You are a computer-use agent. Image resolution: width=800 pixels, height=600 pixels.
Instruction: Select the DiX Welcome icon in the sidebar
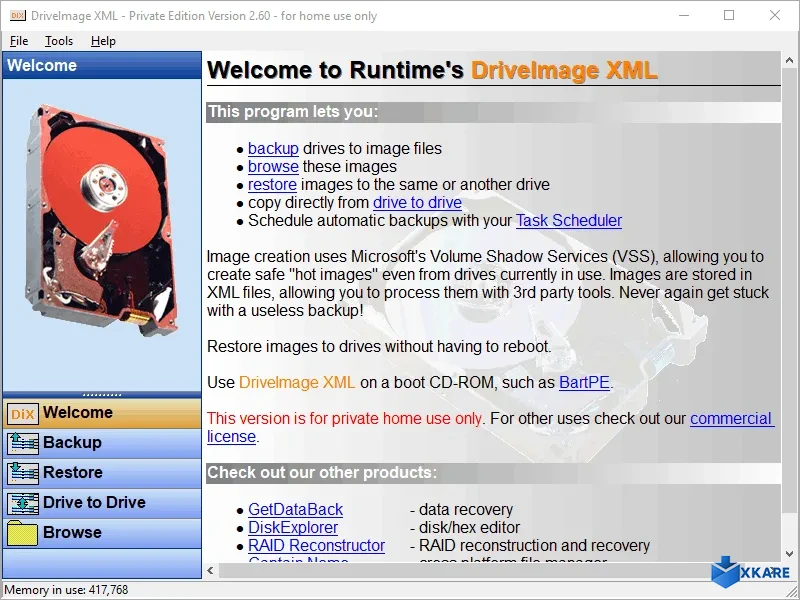(22, 412)
